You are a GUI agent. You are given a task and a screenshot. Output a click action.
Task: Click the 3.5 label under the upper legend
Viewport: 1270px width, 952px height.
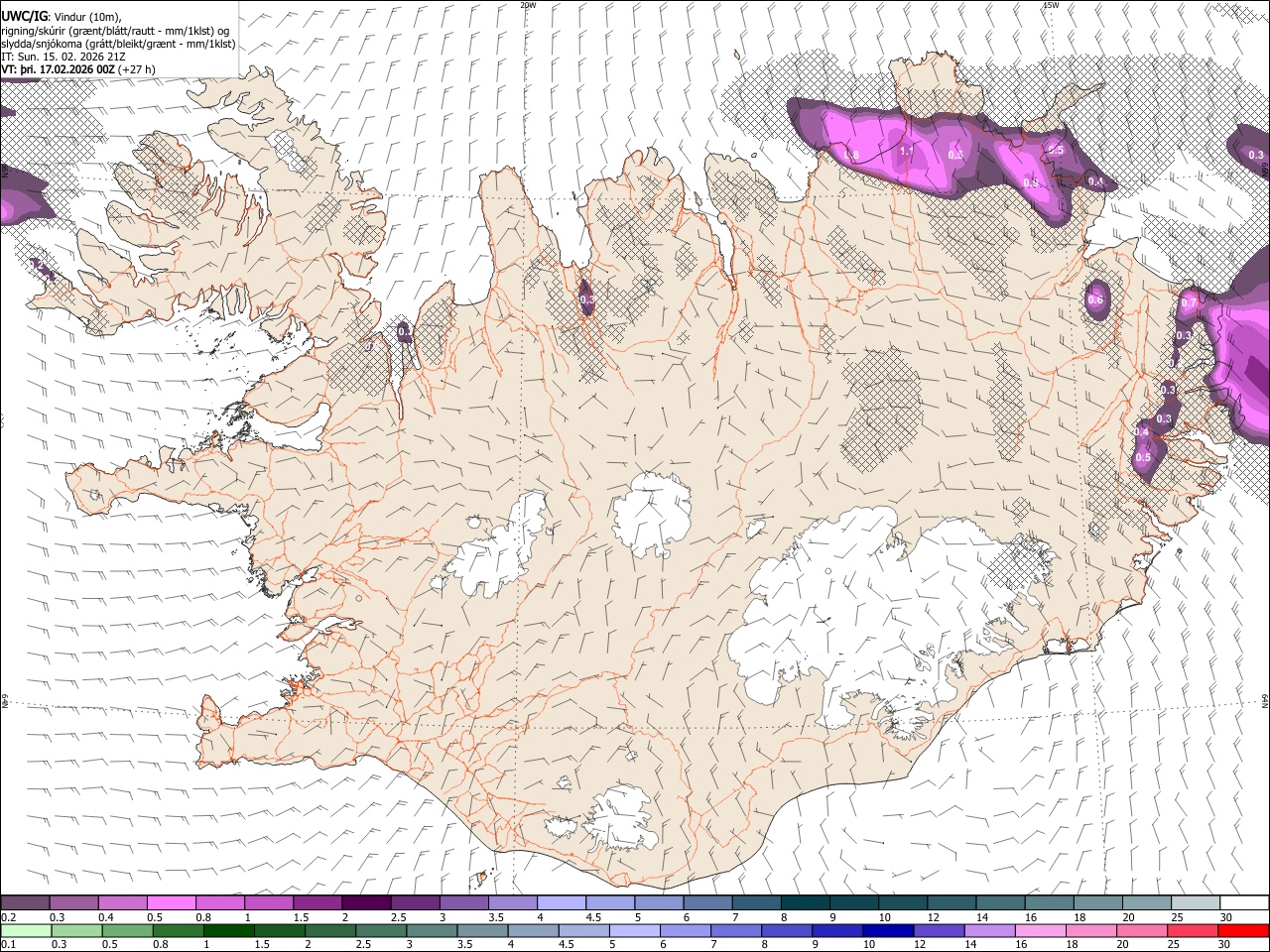pos(495,917)
